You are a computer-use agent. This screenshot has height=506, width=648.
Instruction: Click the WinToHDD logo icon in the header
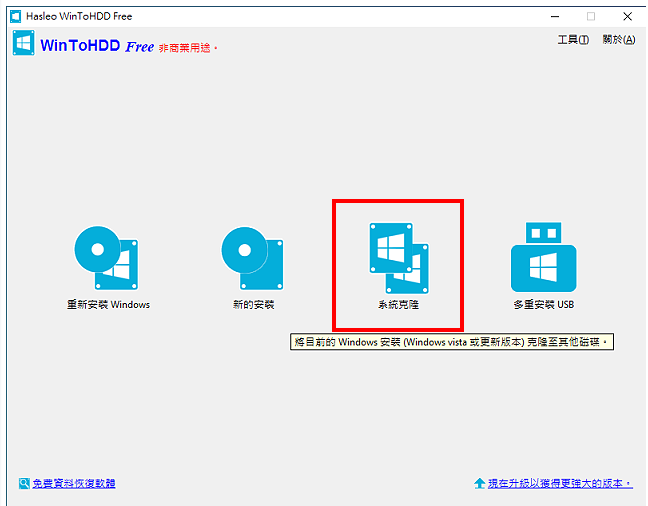(24, 43)
